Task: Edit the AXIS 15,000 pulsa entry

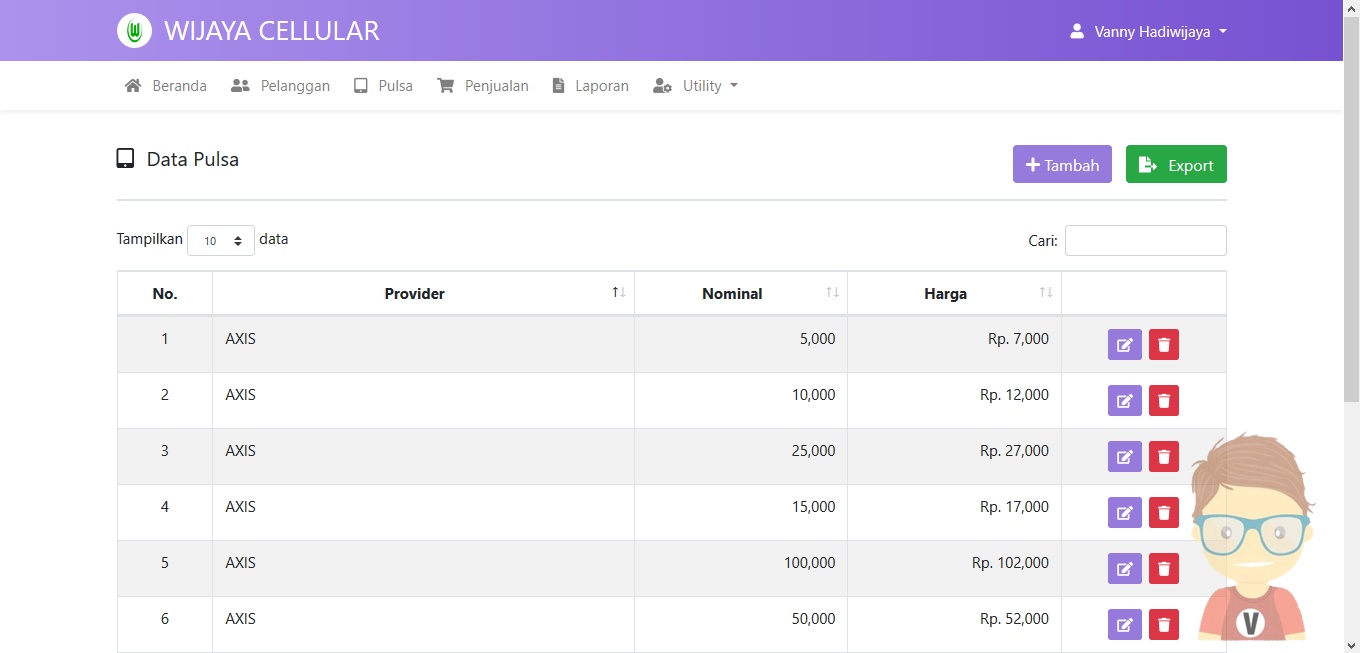Action: click(1124, 513)
